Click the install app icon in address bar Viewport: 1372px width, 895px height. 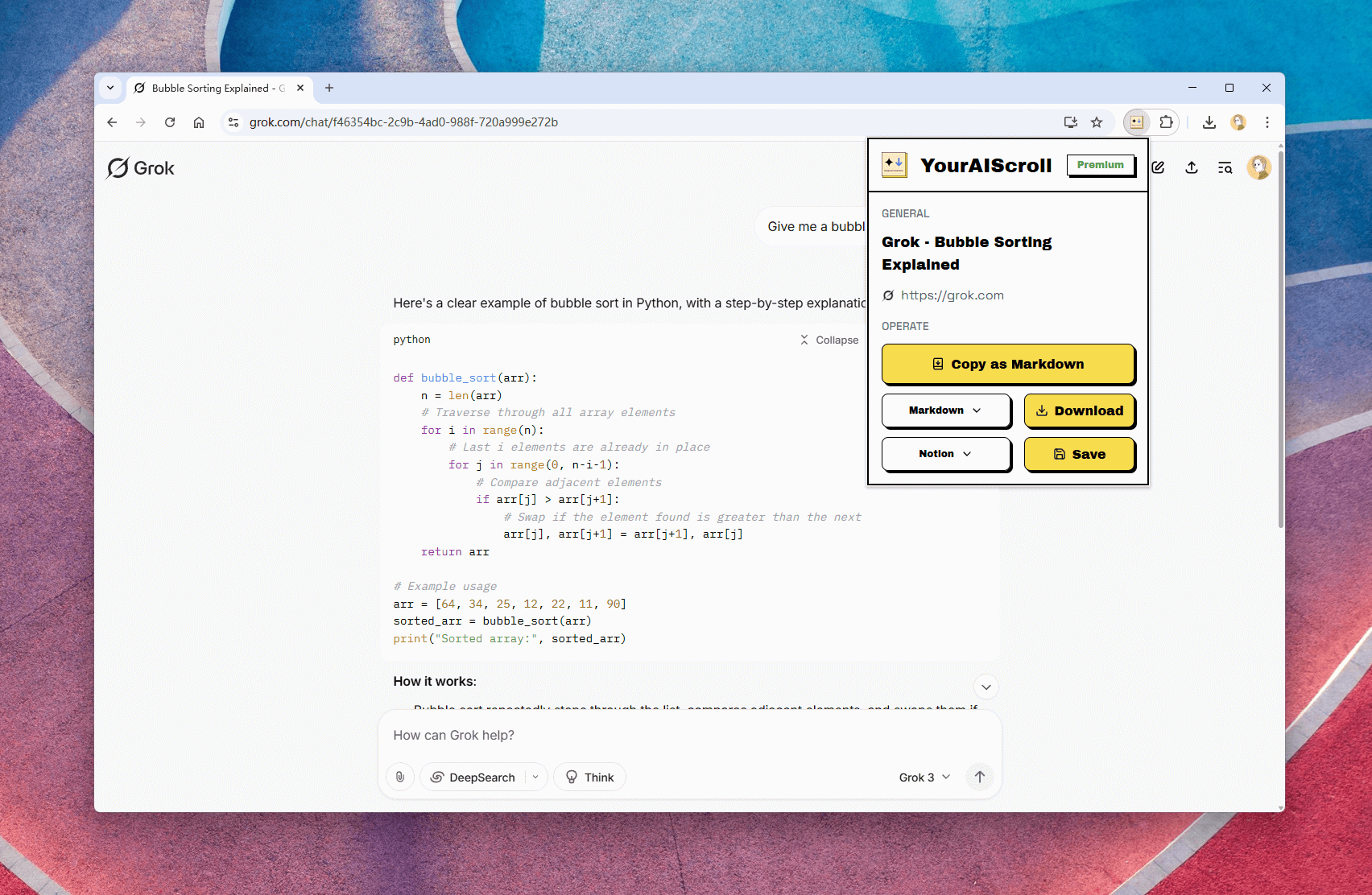click(x=1070, y=122)
